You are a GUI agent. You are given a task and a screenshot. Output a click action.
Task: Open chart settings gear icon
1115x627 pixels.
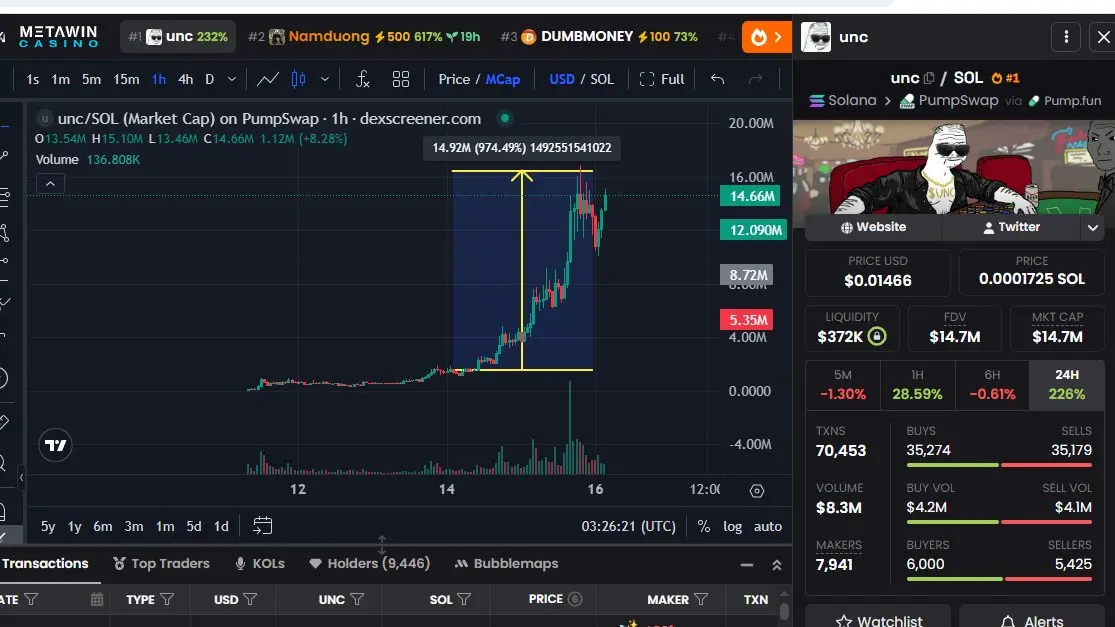point(757,491)
